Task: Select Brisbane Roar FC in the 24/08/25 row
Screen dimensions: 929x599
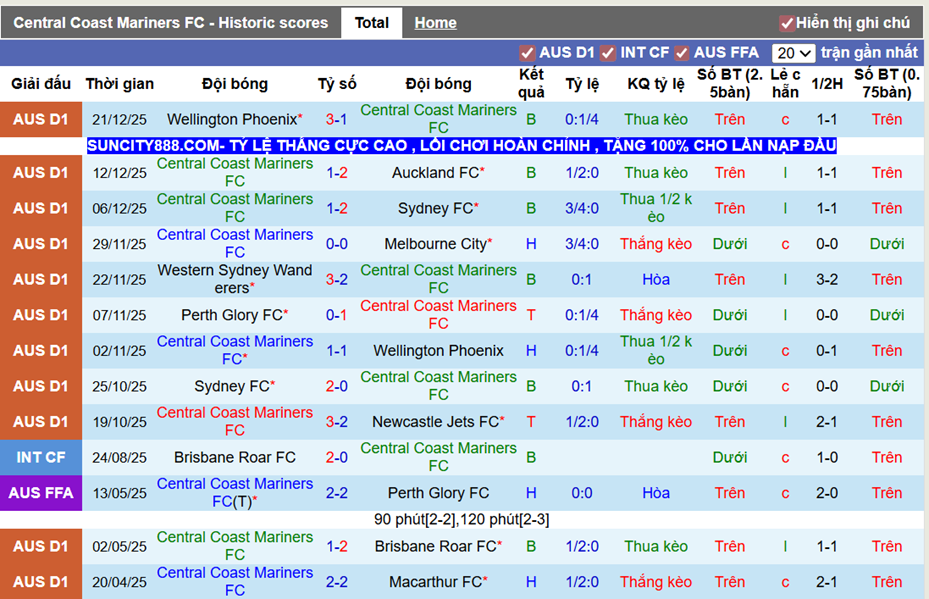Action: coord(235,457)
